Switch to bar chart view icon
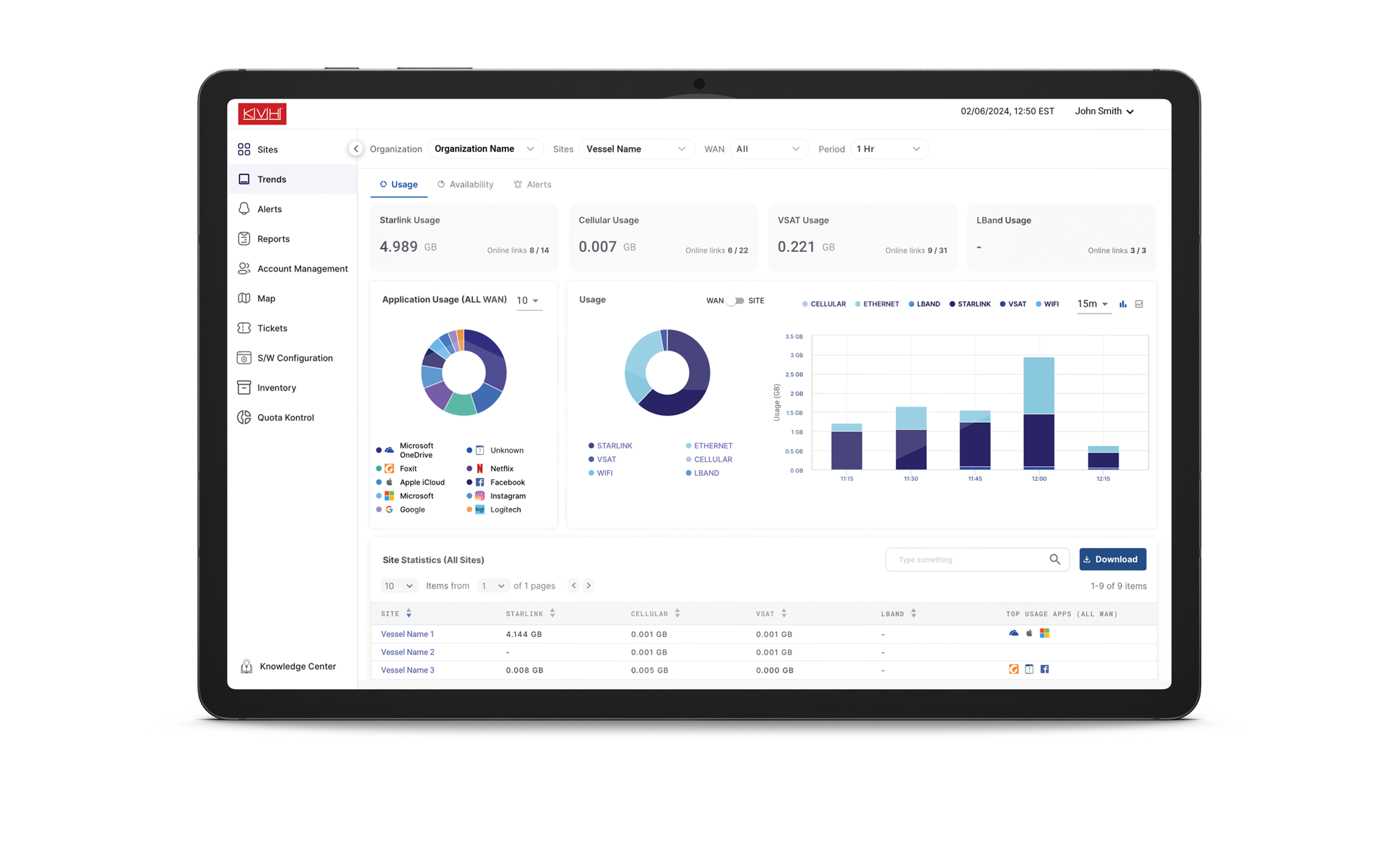Image resolution: width=1400 pixels, height=842 pixels. [1123, 304]
